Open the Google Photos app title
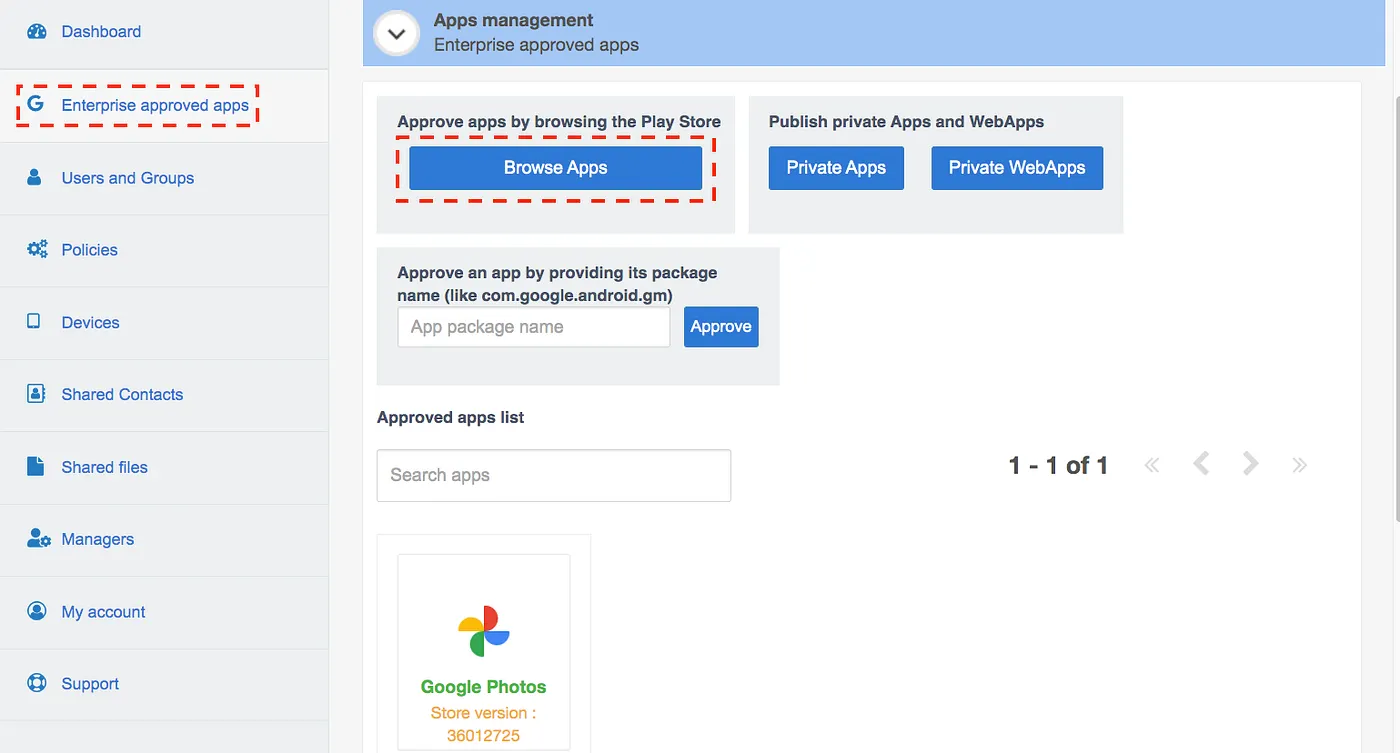This screenshot has height=753, width=1400. click(484, 687)
